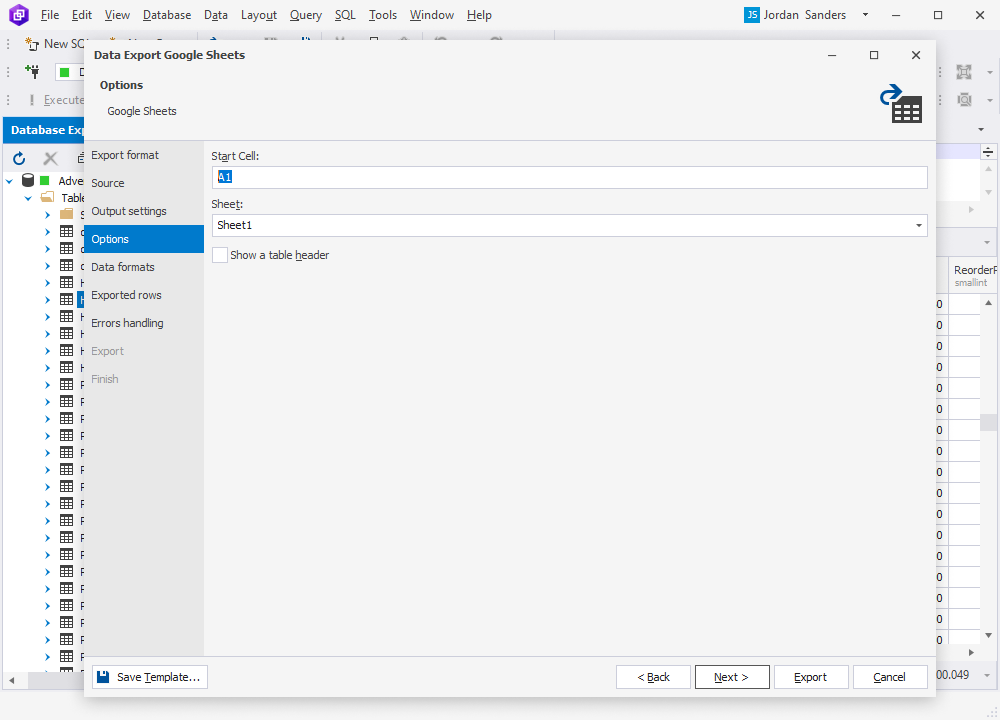Open the dropdown arrow beside the fit-to-frame icon
Image resolution: width=1000 pixels, height=720 pixels.
(x=989, y=72)
